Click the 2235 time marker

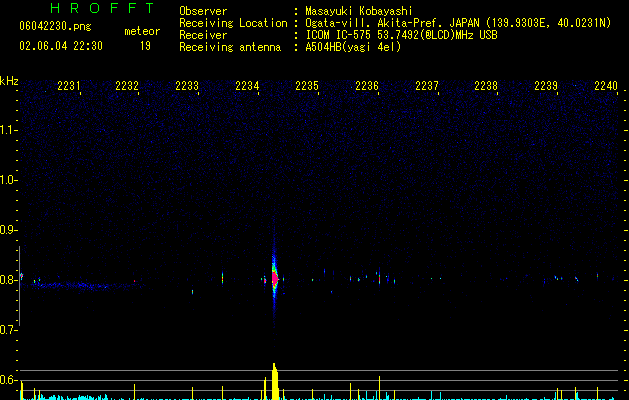(x=307, y=86)
